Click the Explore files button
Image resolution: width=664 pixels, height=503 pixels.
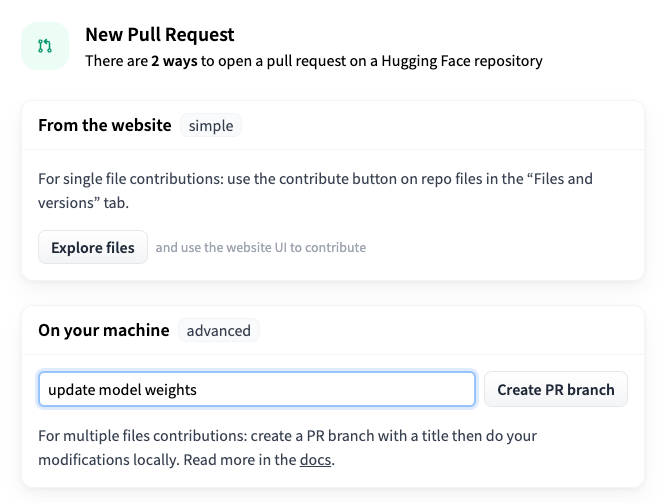93,247
